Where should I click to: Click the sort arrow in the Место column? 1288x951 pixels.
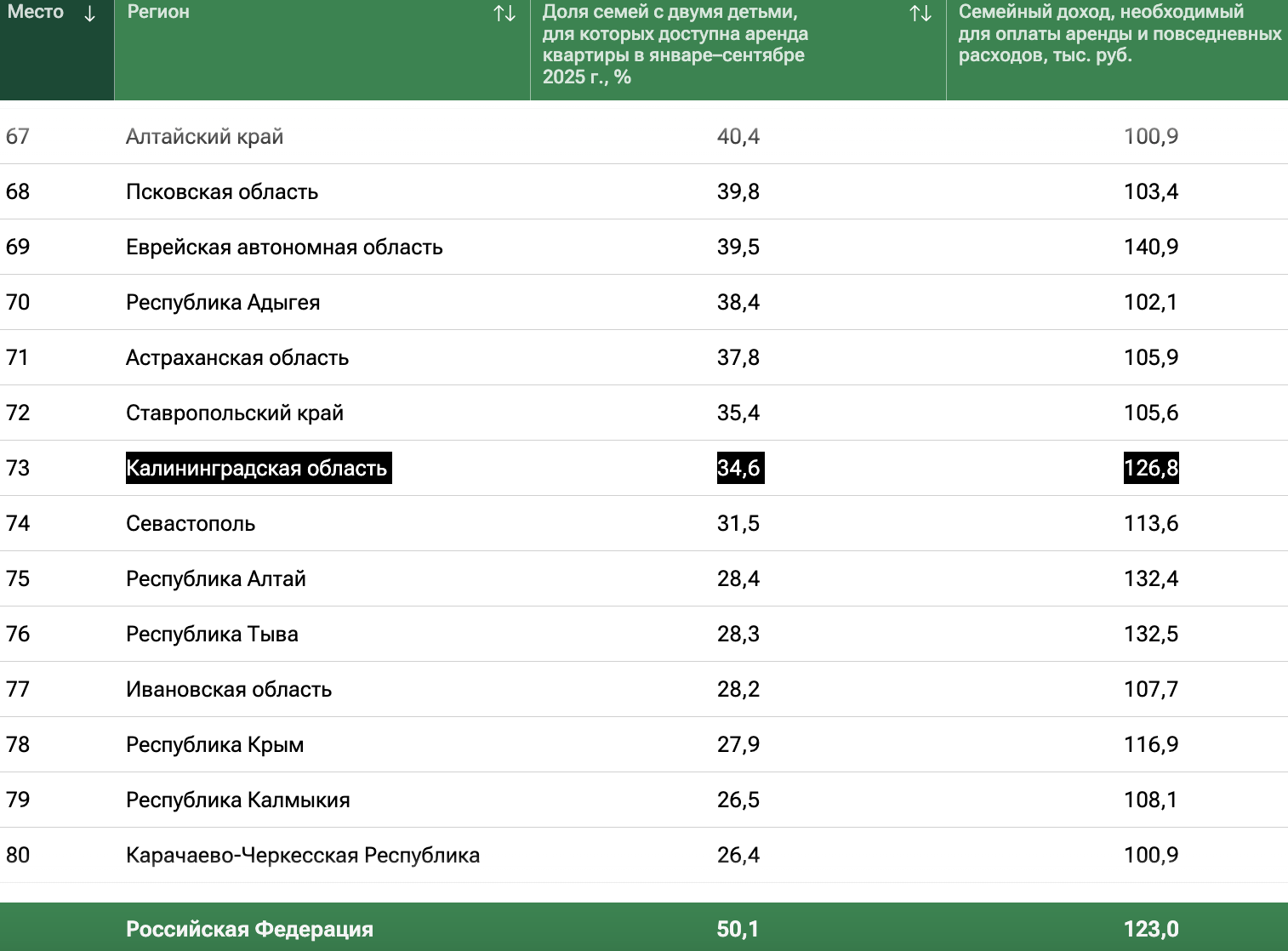point(89,14)
